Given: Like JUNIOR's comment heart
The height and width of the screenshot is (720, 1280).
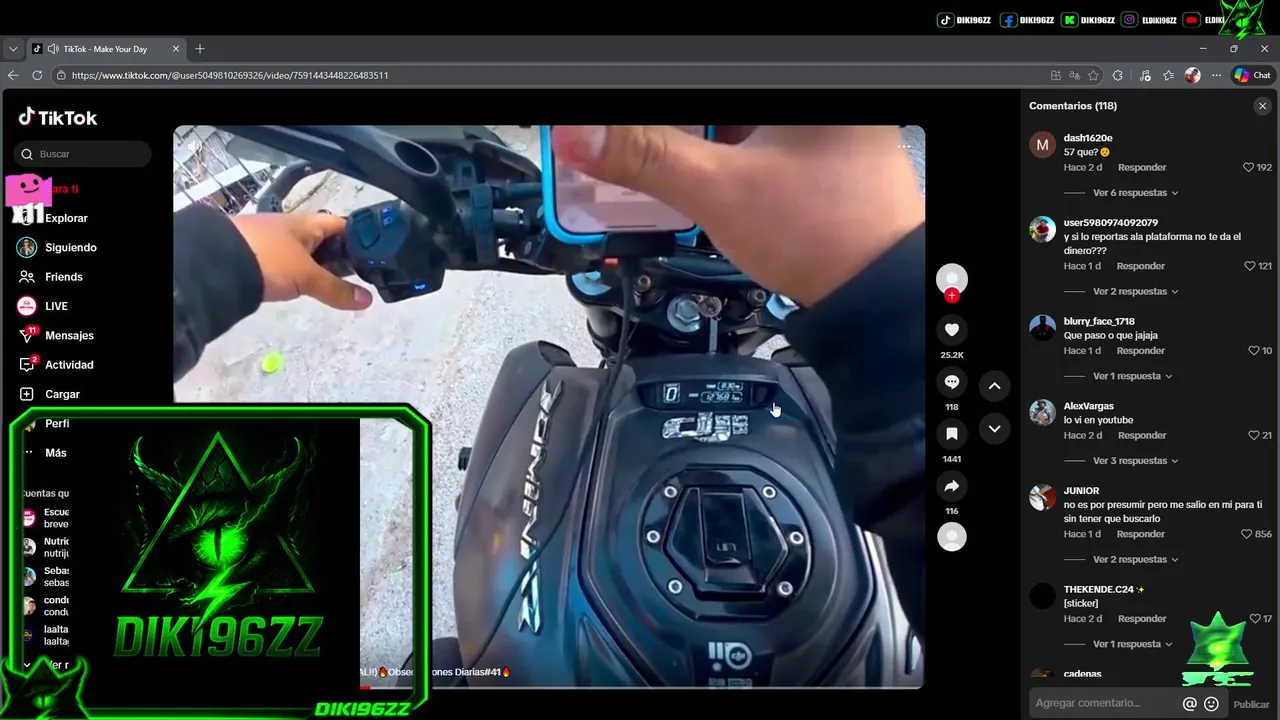Looking at the screenshot, I should pos(1246,534).
